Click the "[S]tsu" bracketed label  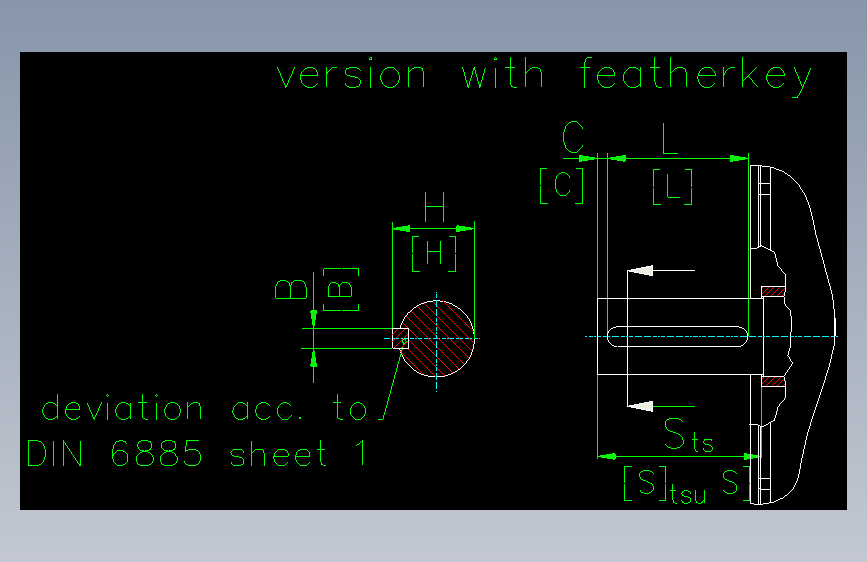pos(665,485)
